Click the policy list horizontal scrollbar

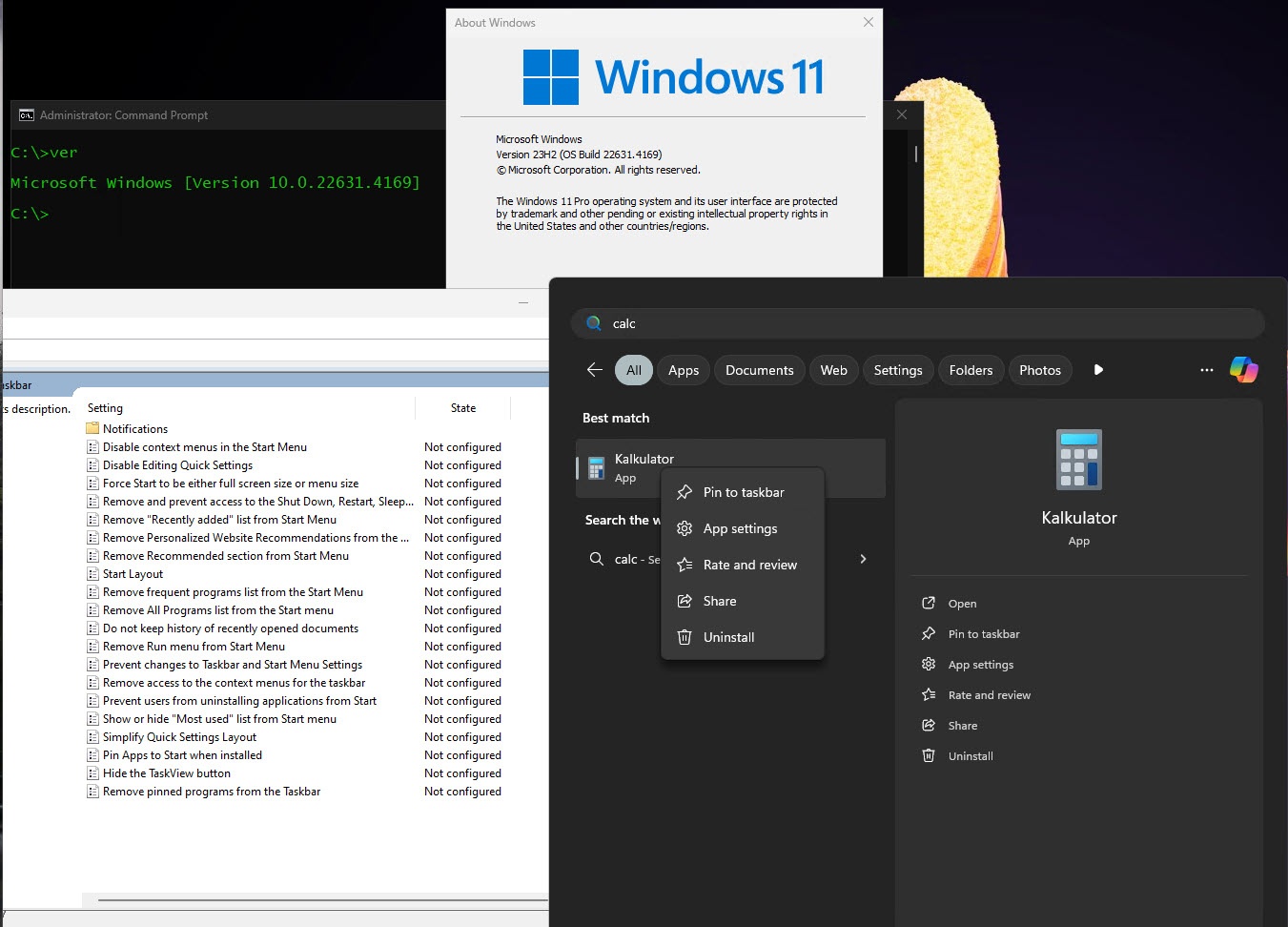pyautogui.click(x=322, y=899)
